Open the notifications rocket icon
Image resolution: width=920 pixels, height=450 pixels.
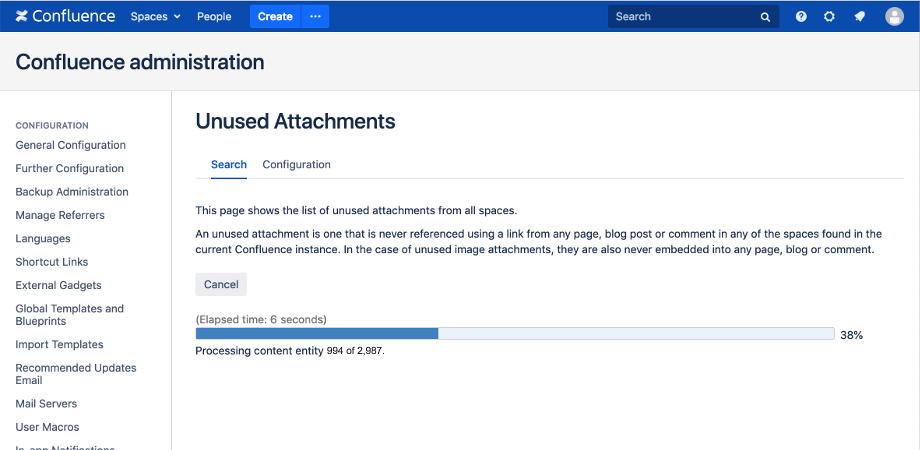tap(860, 16)
